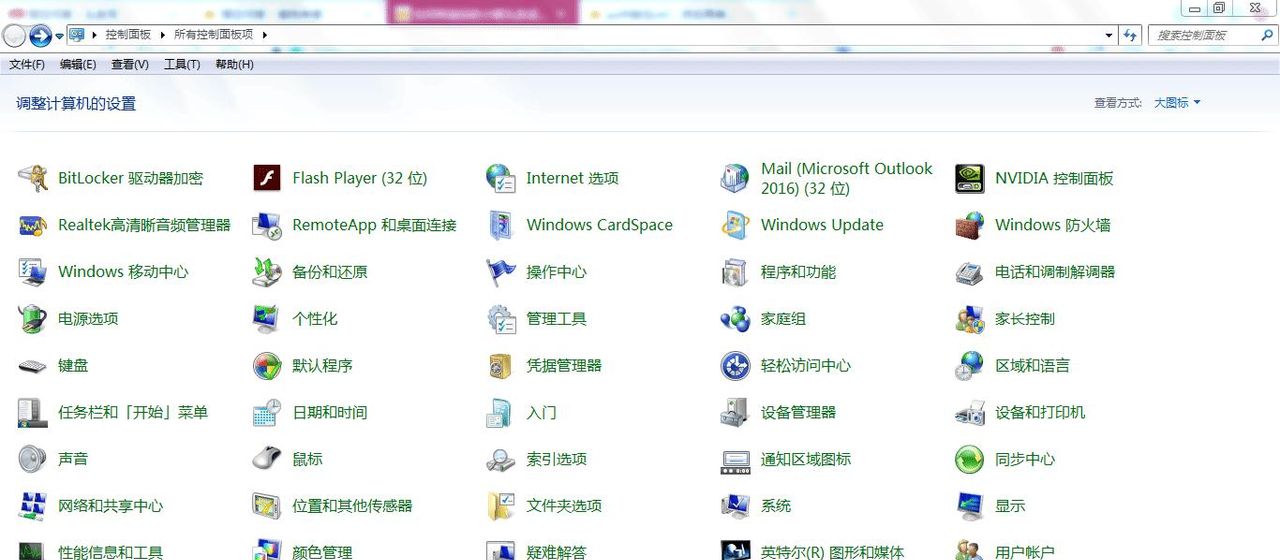This screenshot has width=1280, height=560.
Task: Open the recent pages dropdown beside navigation arrows
Action: click(x=59, y=36)
